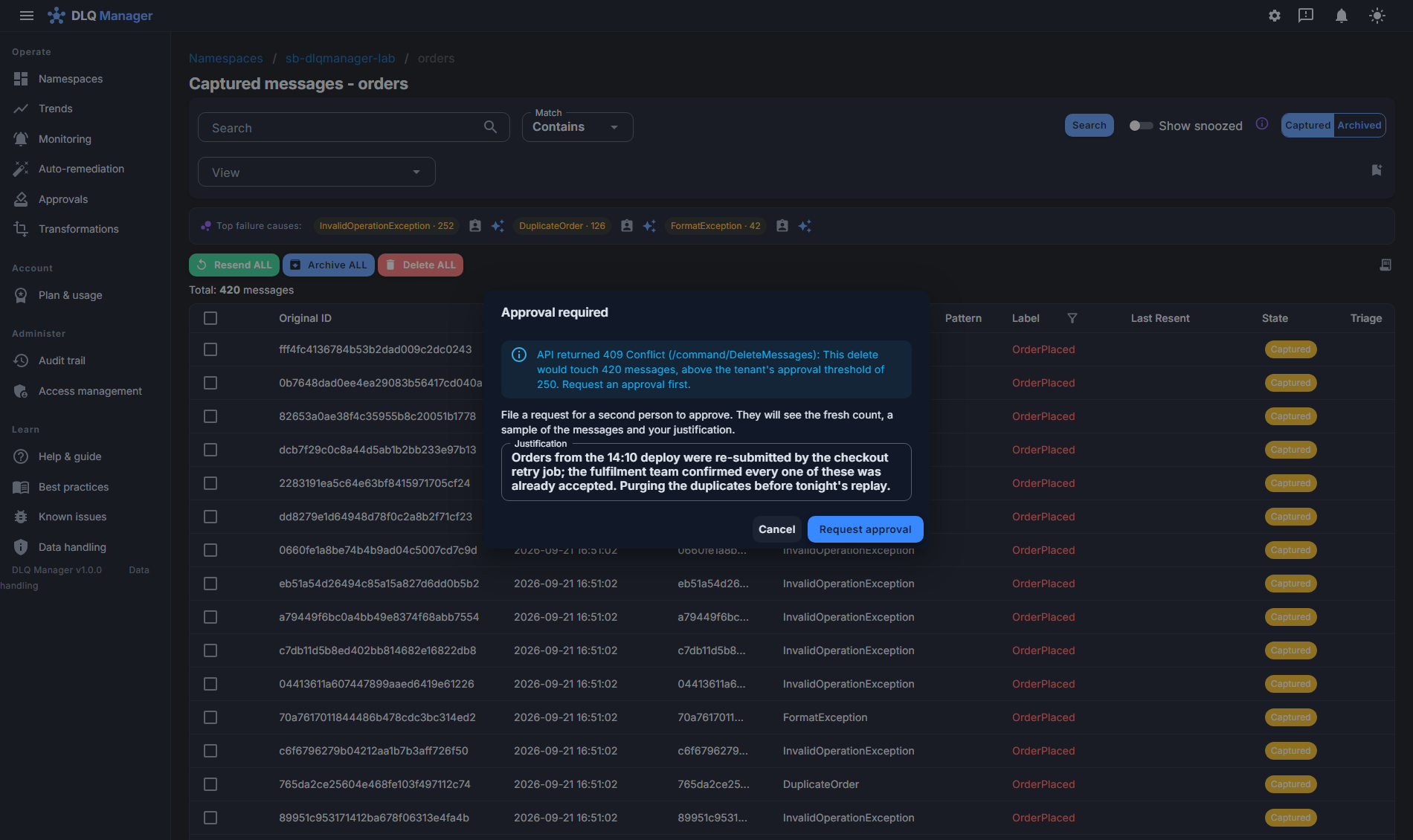Click the magnifier icon in Search field

coord(490,127)
